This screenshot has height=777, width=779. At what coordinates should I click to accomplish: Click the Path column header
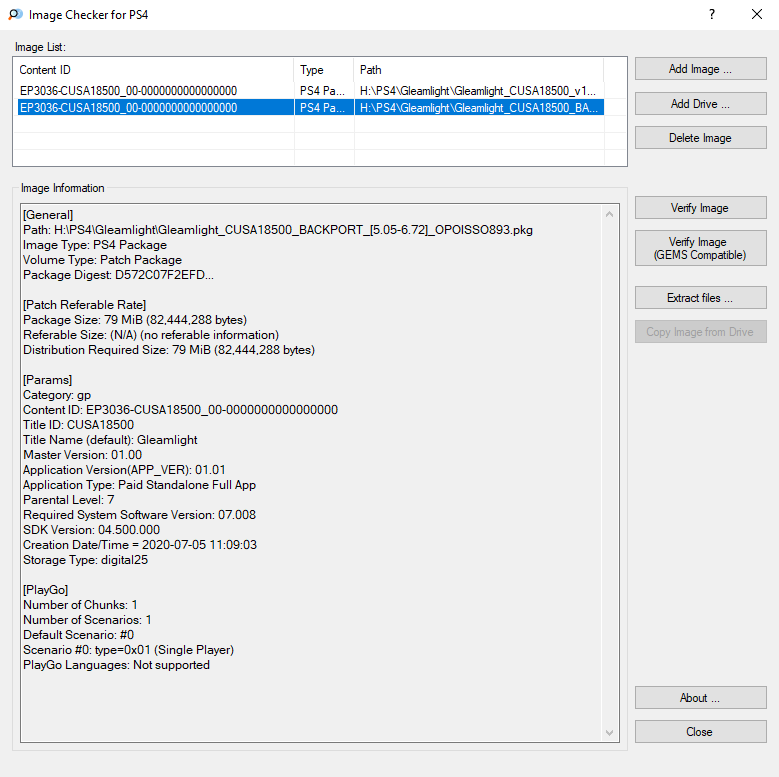(x=479, y=70)
